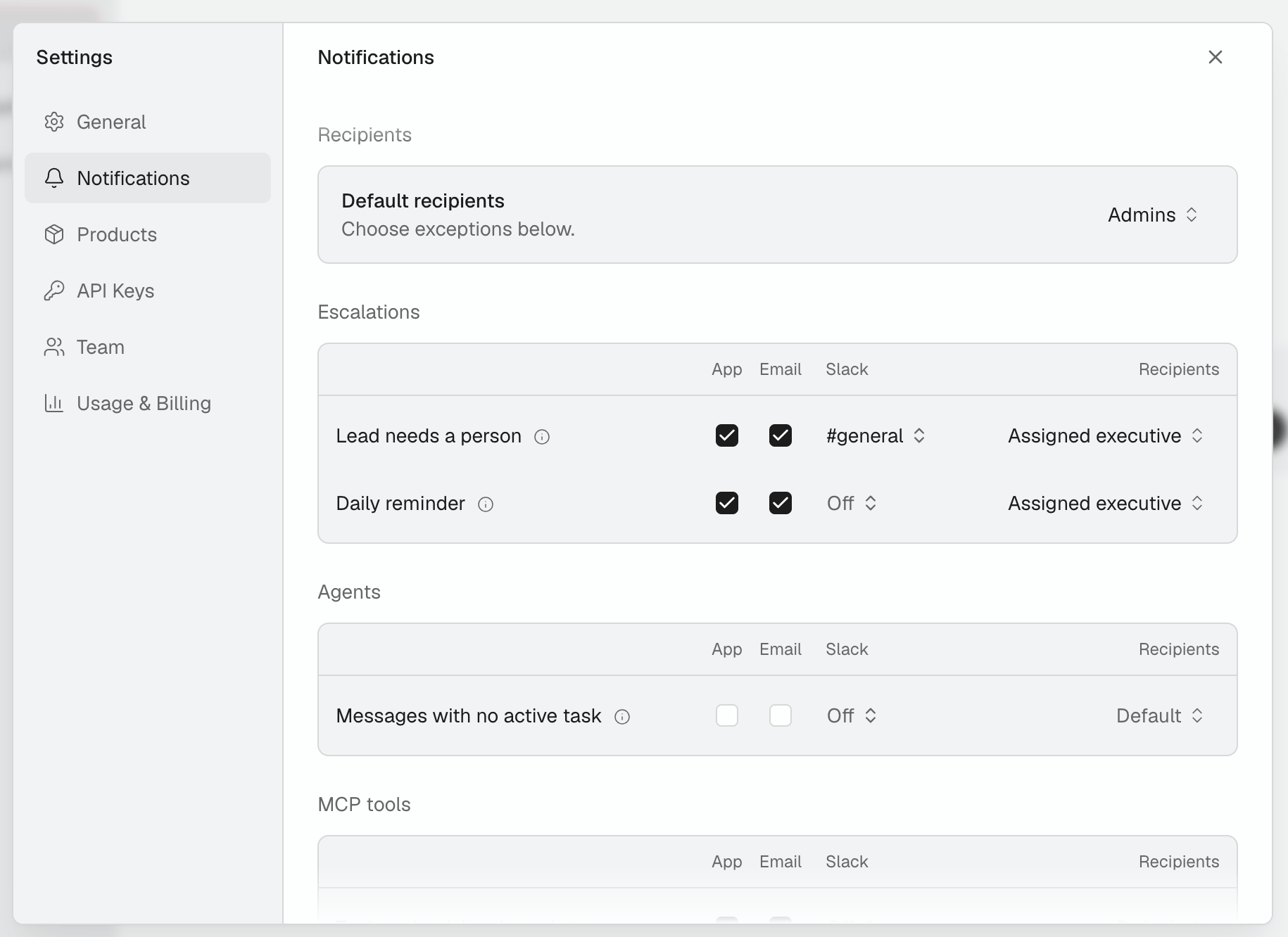Uncheck Email for Lead needs a person
Image resolution: width=1288 pixels, height=937 pixels.
tap(781, 435)
